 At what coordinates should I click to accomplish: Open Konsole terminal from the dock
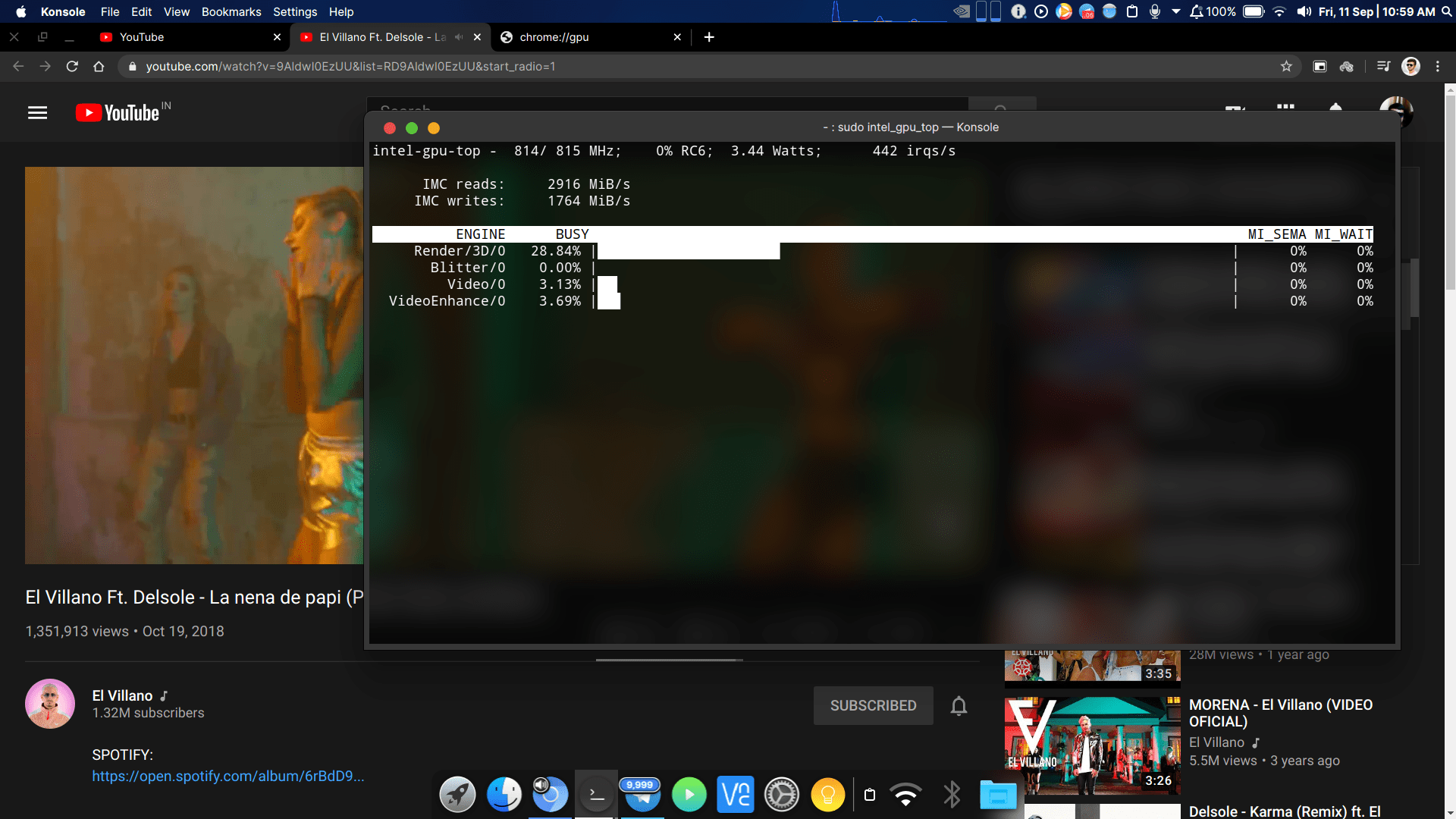596,795
